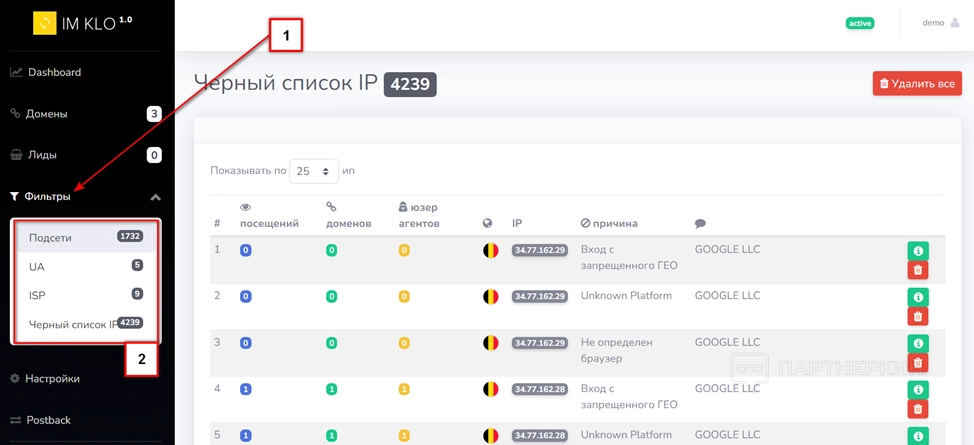
Task: Click delete trash button in row 2
Action: point(918,316)
